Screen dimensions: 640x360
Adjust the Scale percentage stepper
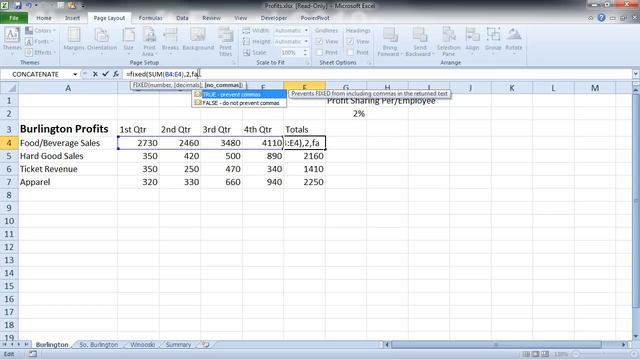click(305, 52)
